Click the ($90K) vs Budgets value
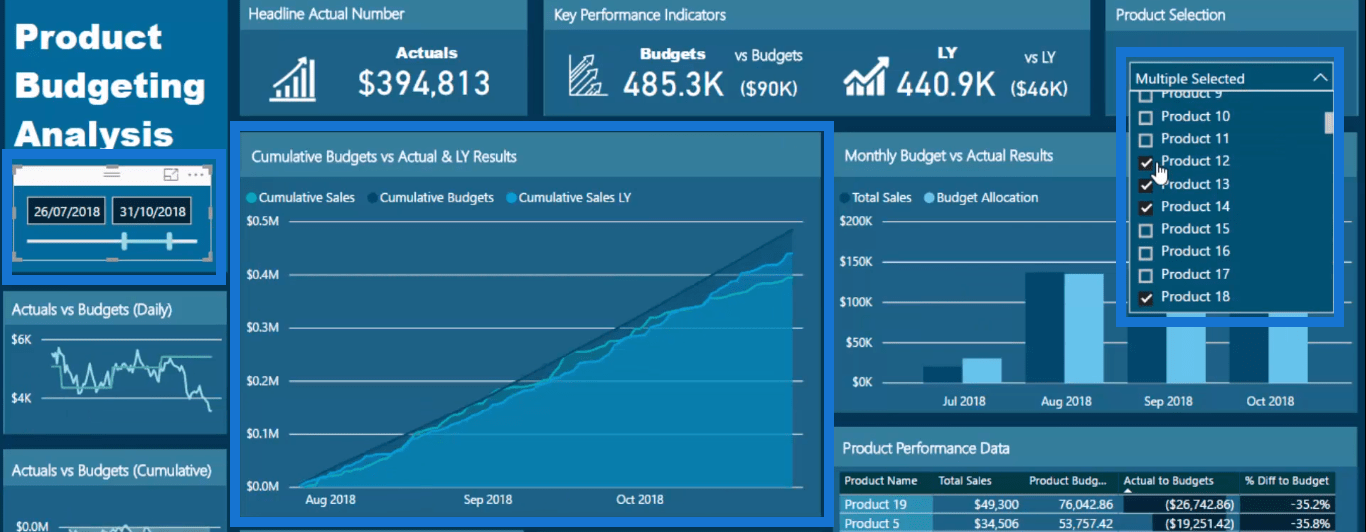 [x=769, y=89]
